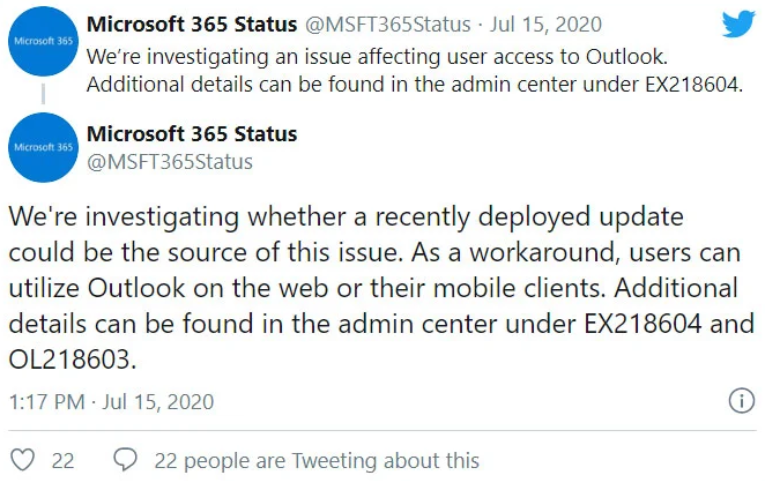765x481 pixels.
Task: Click the Twitter bird logo
Action: (x=739, y=24)
